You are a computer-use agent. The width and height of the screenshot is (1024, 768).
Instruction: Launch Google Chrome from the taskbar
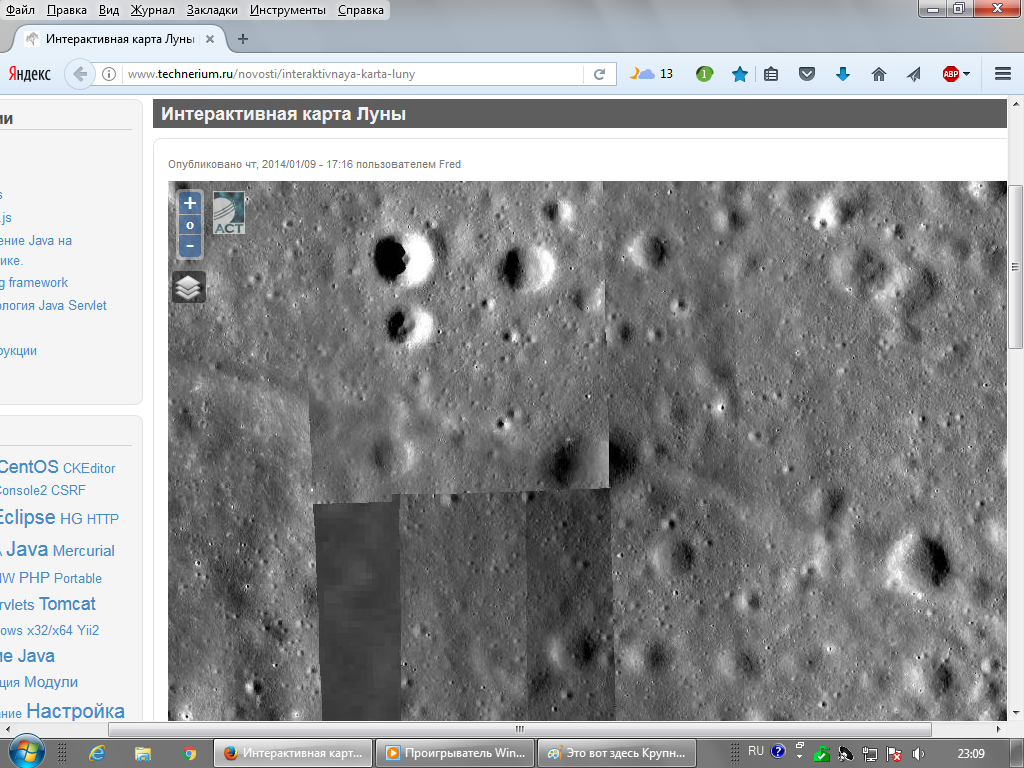tap(189, 754)
